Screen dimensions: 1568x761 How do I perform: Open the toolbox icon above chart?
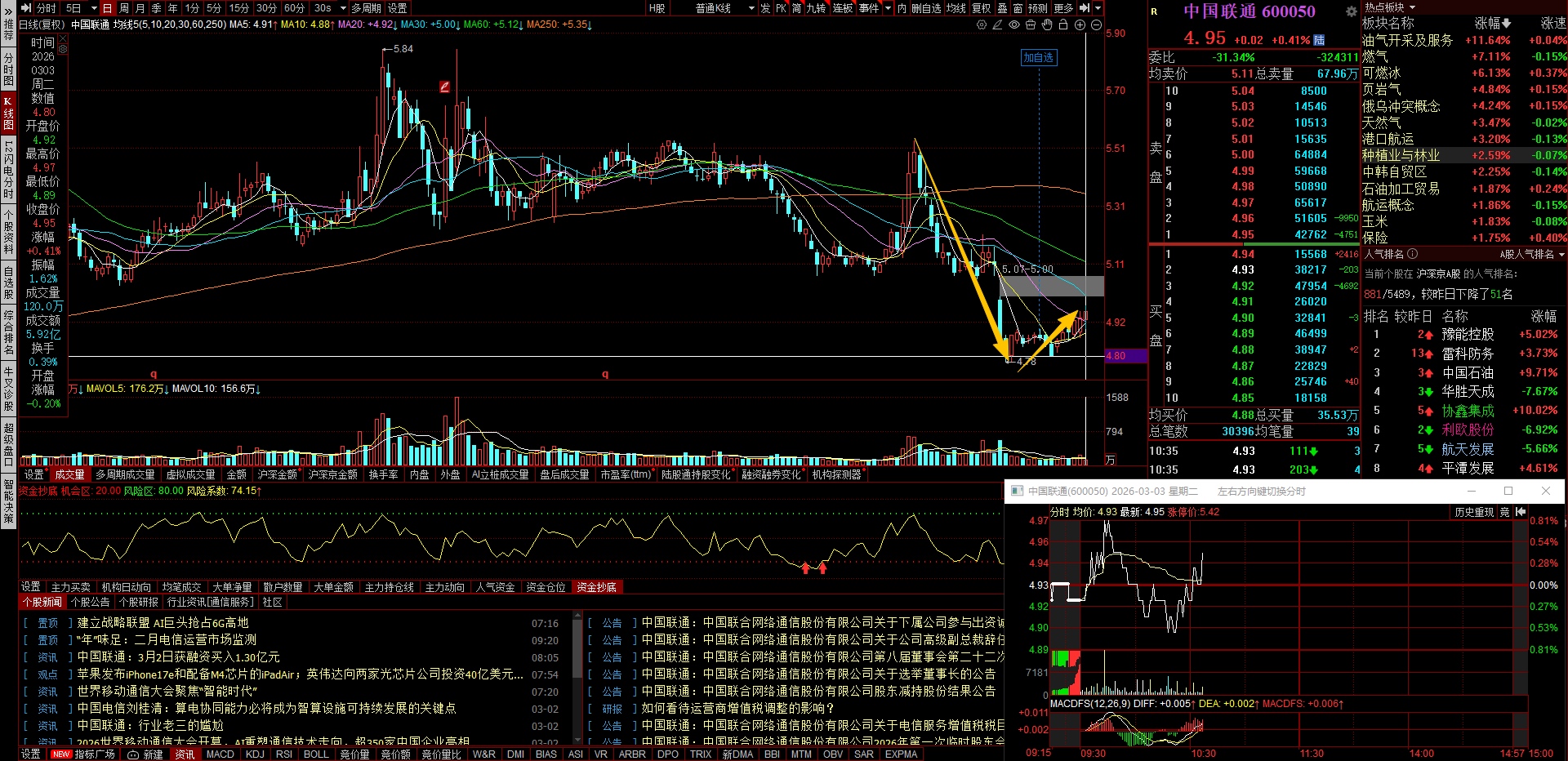coord(1031,25)
